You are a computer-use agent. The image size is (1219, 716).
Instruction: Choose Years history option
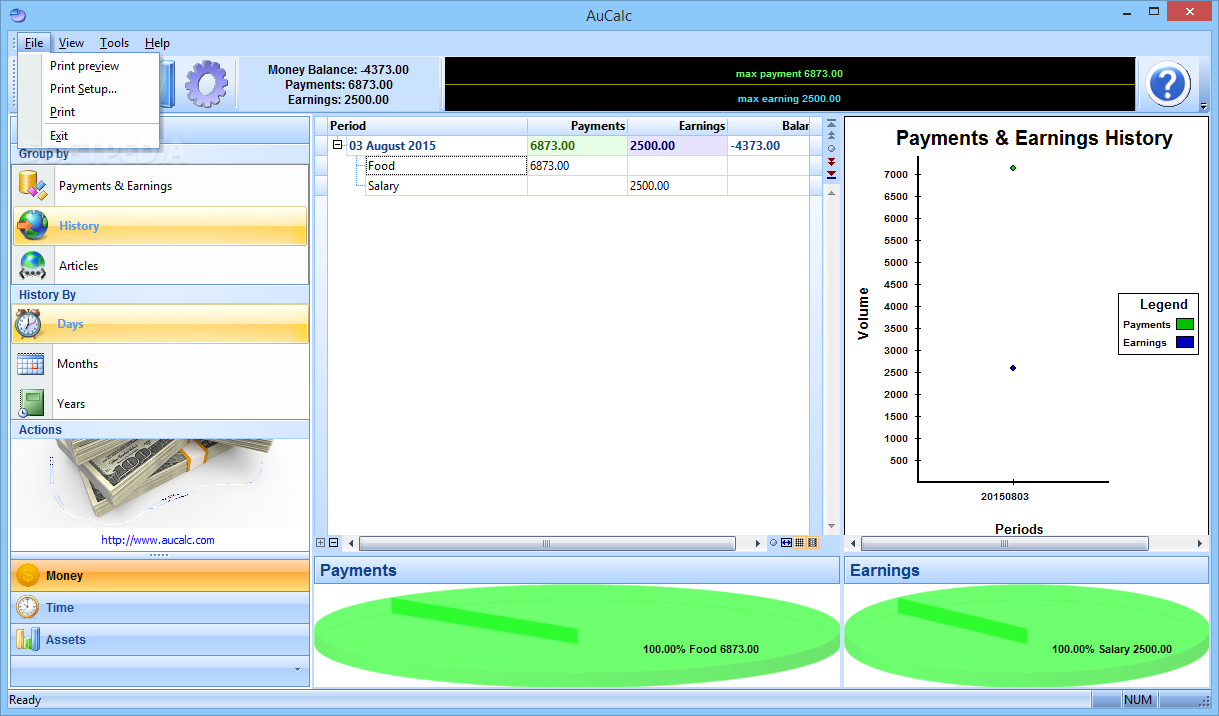[x=160, y=404]
